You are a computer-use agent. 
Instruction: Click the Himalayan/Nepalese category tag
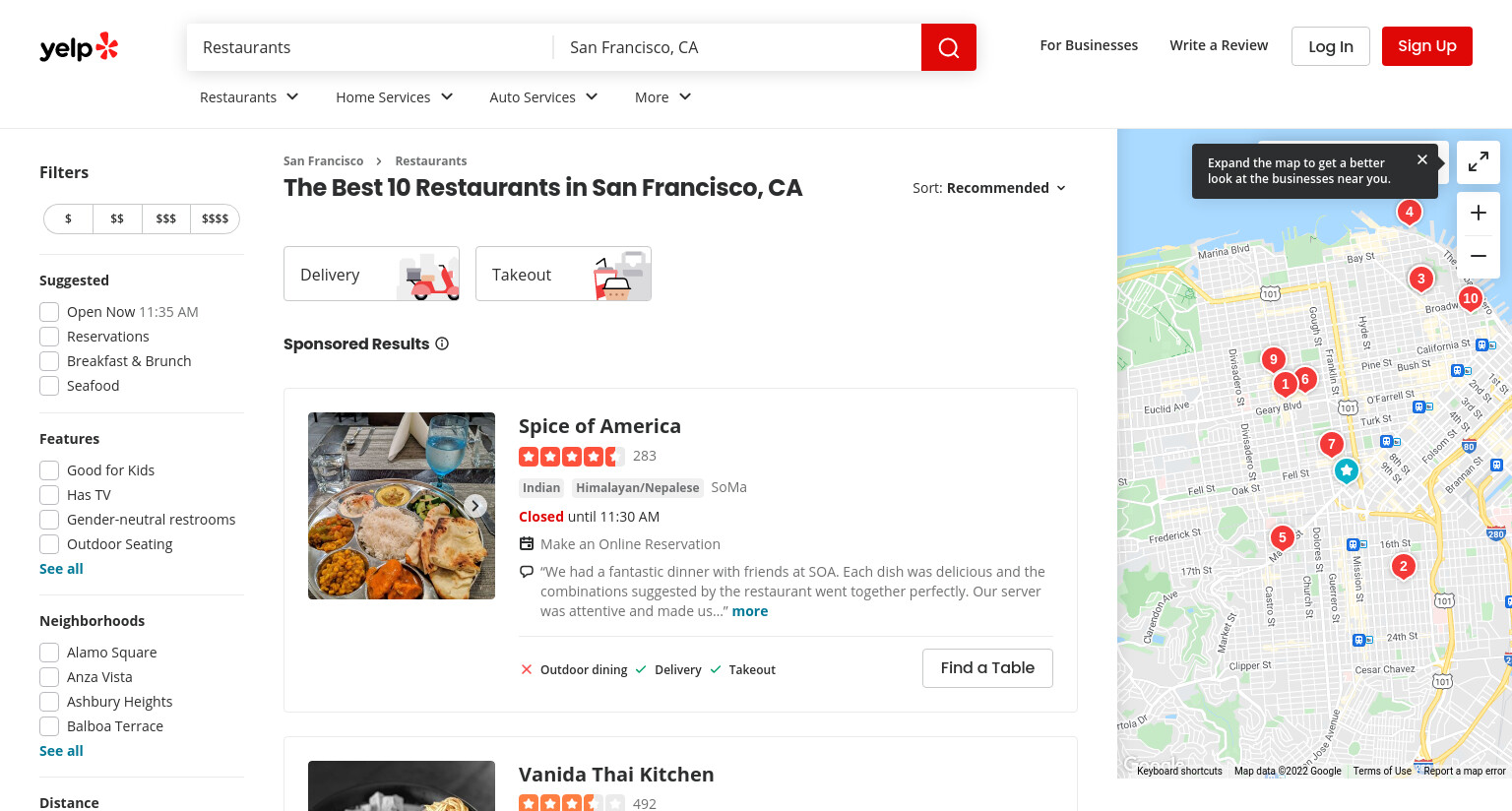tap(638, 488)
